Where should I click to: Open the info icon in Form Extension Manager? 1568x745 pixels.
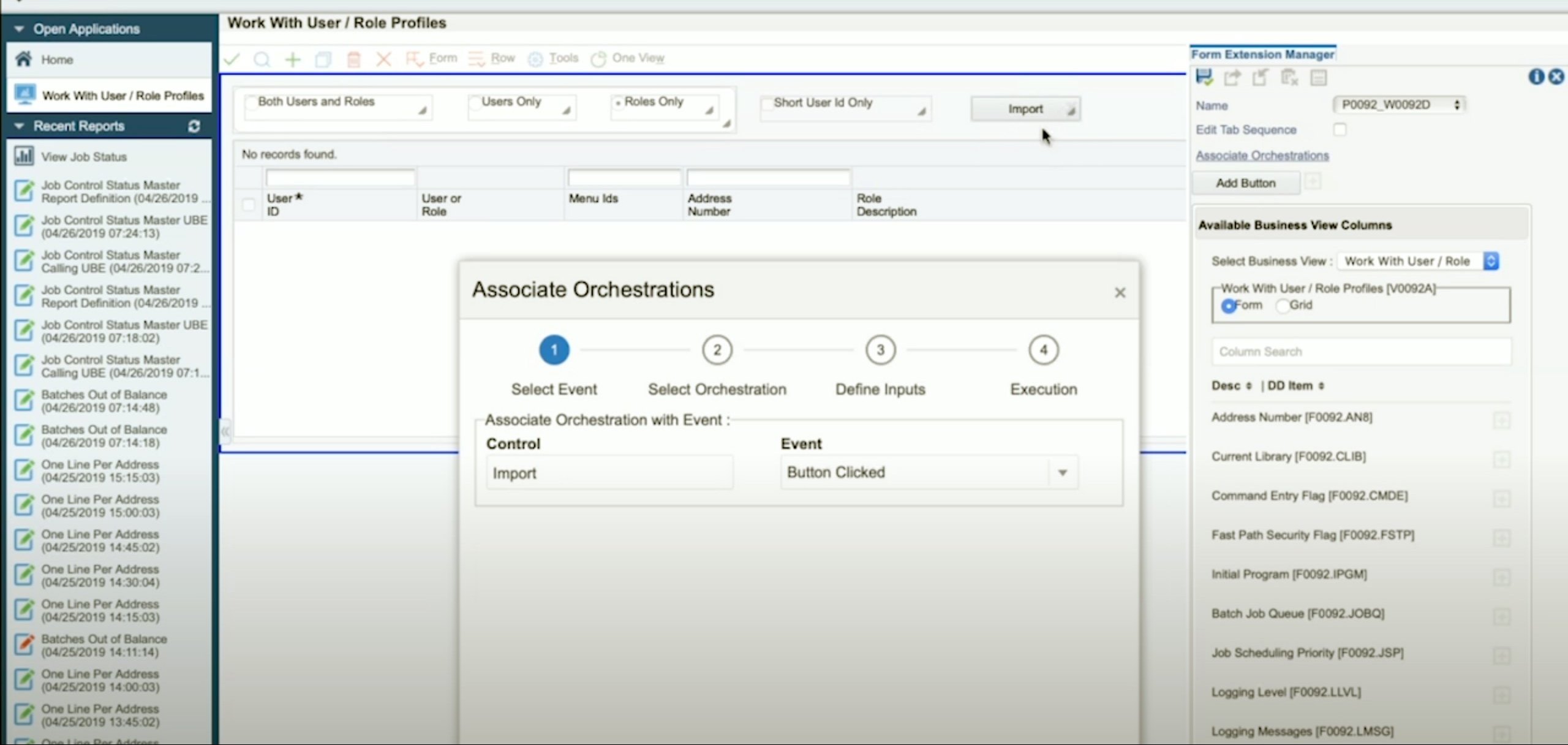[1537, 77]
